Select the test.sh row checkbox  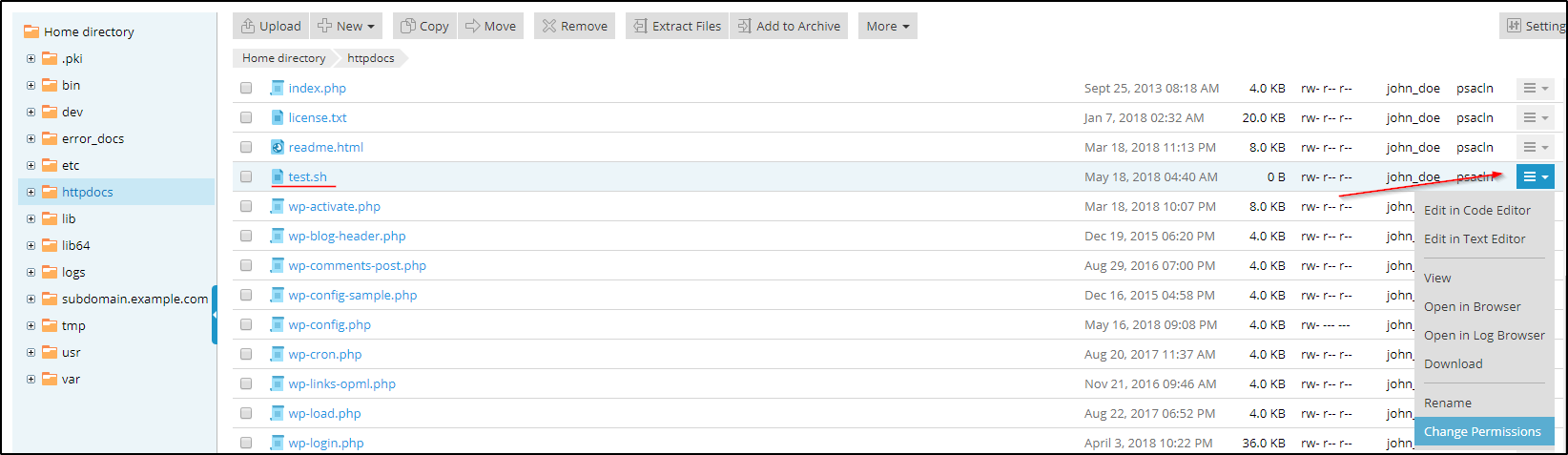(246, 176)
